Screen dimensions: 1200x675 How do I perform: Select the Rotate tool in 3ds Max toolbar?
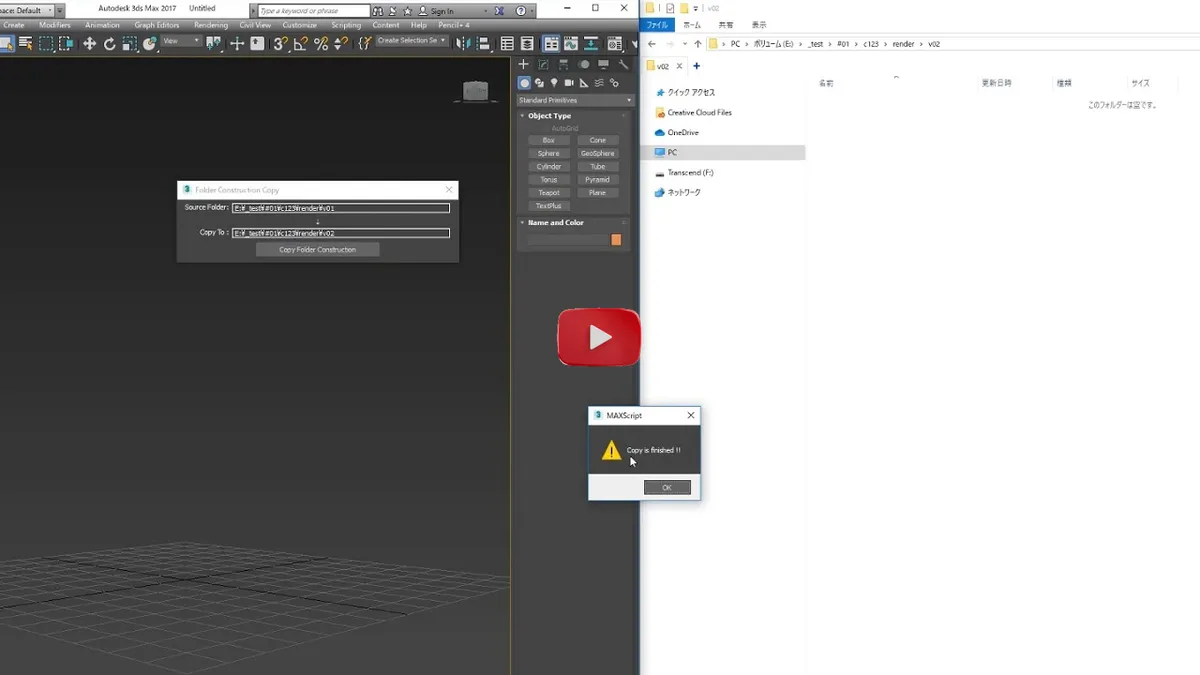click(109, 43)
